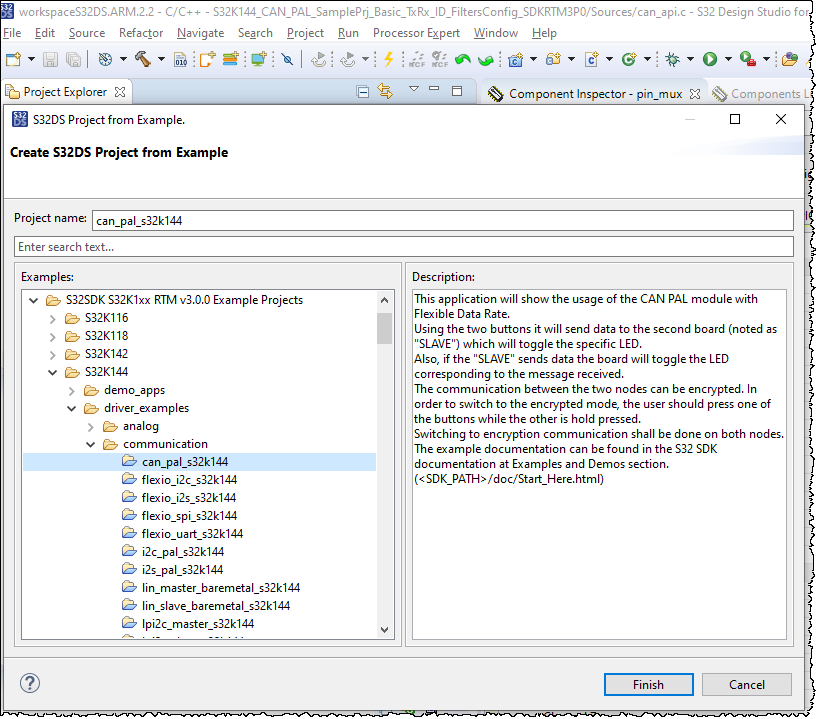The image size is (816, 719).
Task: Click Examples list scroll down arrow
Action: [x=385, y=630]
